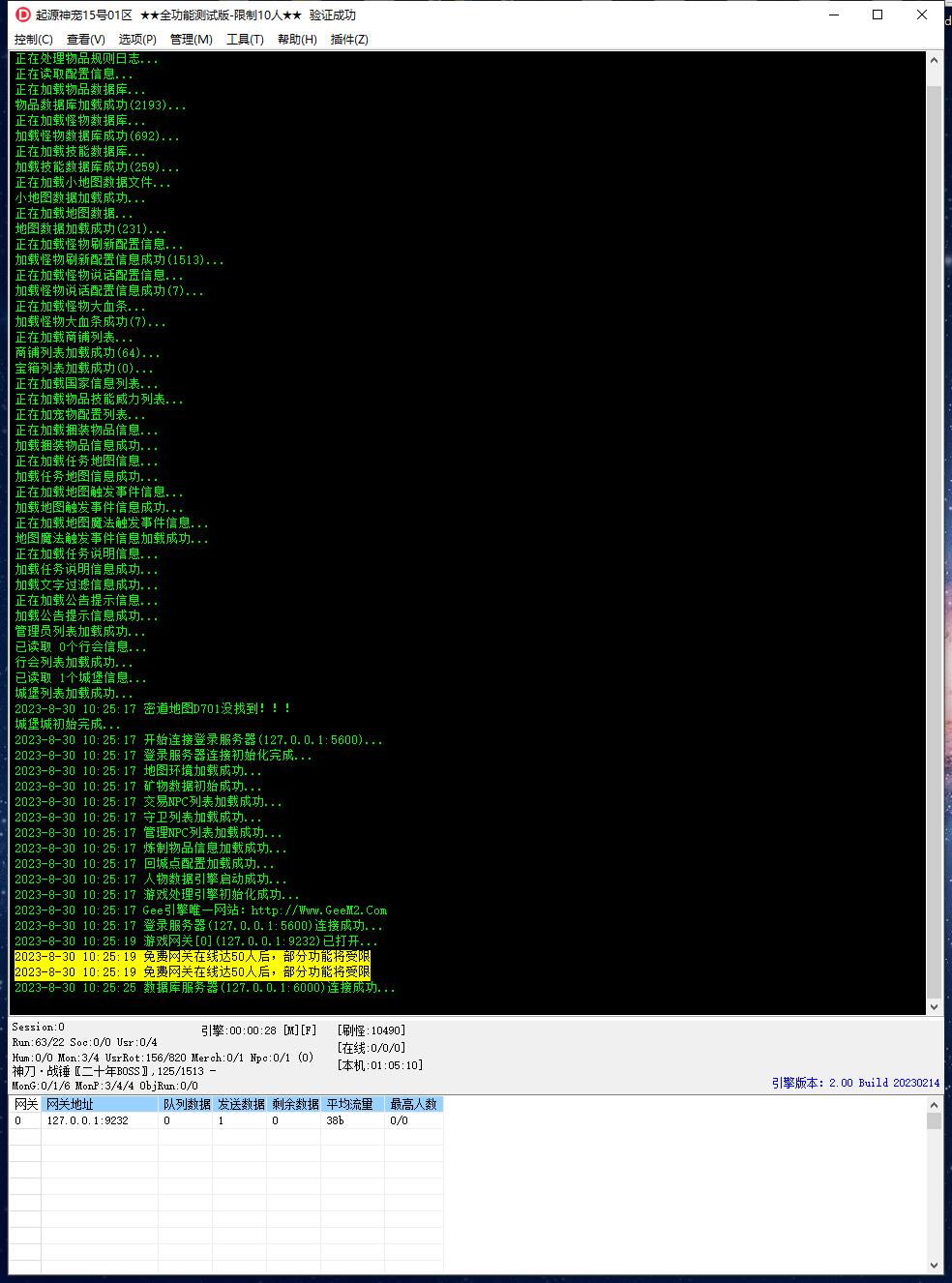Click gateway table scrollbar up arrow

[934, 1104]
